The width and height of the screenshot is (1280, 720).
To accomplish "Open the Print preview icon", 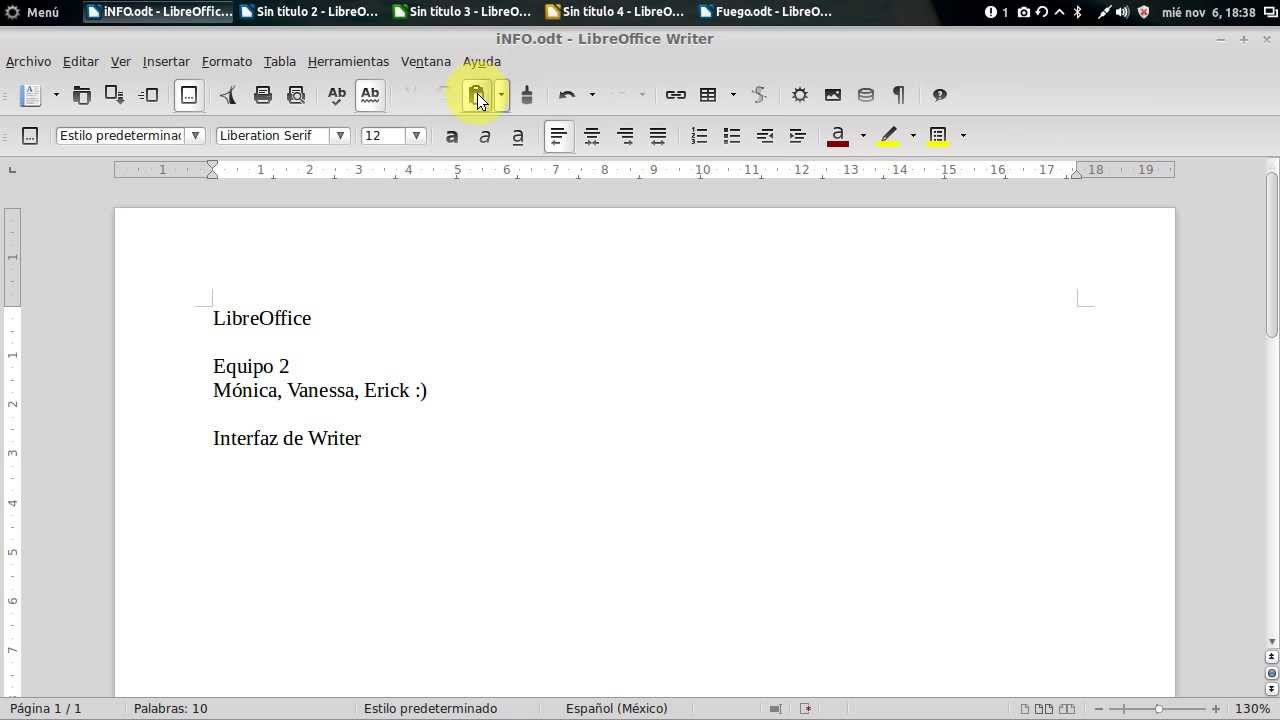I will click(296, 95).
